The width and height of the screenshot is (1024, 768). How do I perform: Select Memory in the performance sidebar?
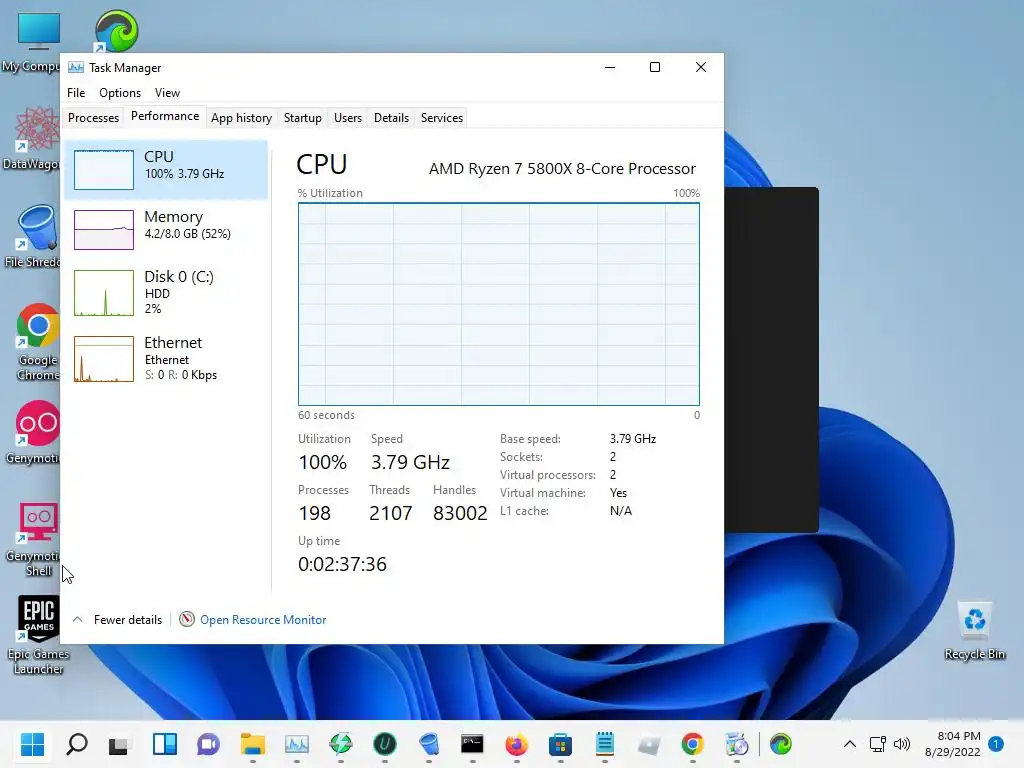pos(167,229)
